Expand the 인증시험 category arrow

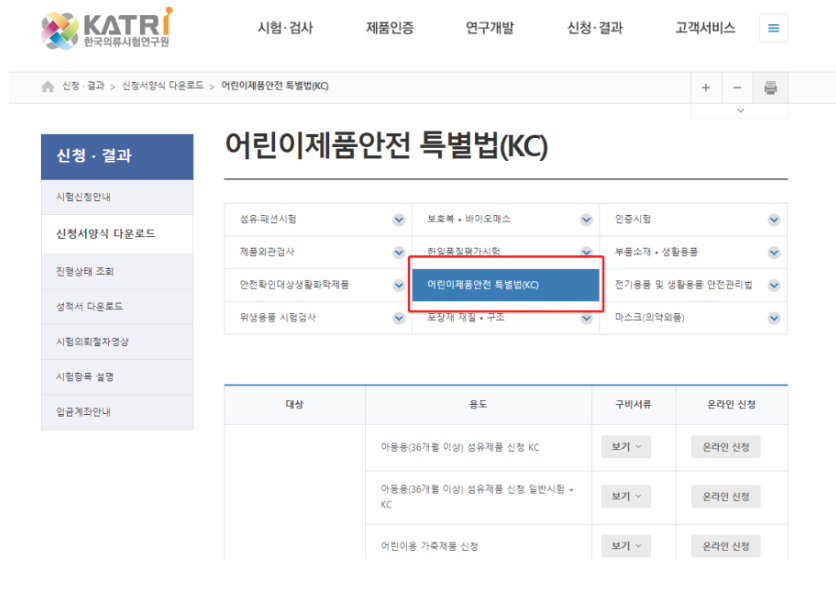click(x=774, y=220)
